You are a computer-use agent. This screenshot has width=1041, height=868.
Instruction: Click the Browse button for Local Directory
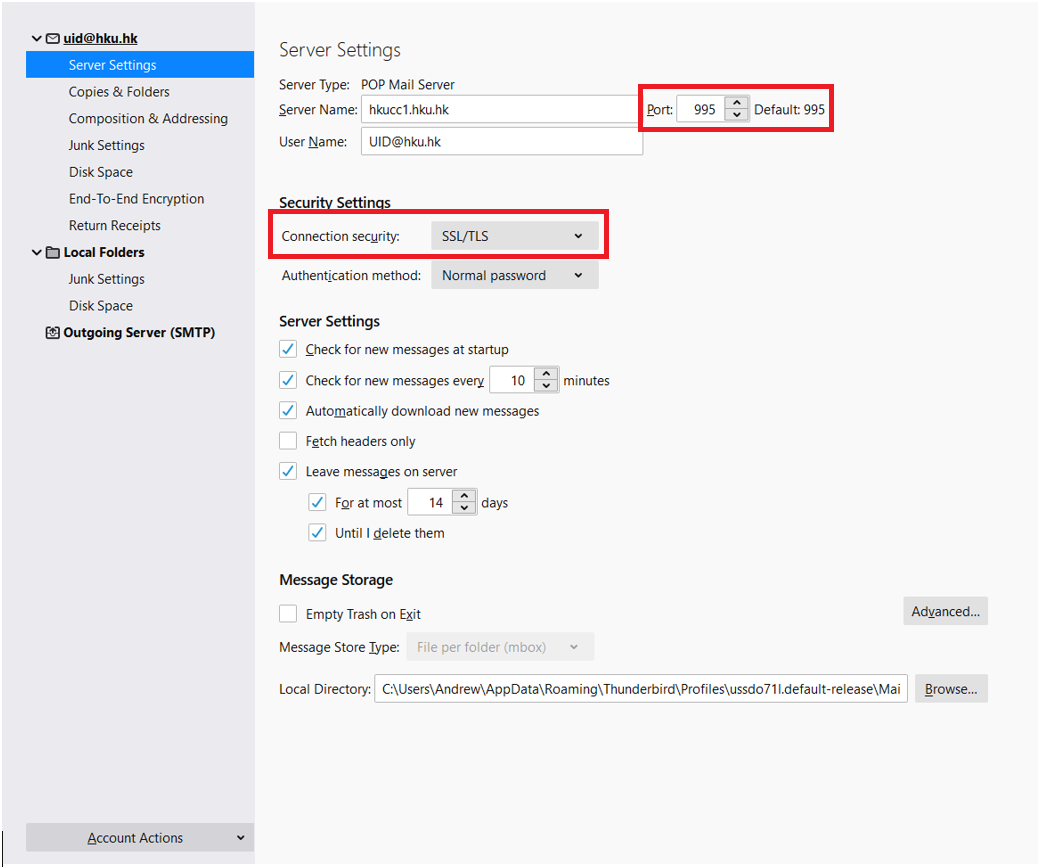tap(951, 688)
